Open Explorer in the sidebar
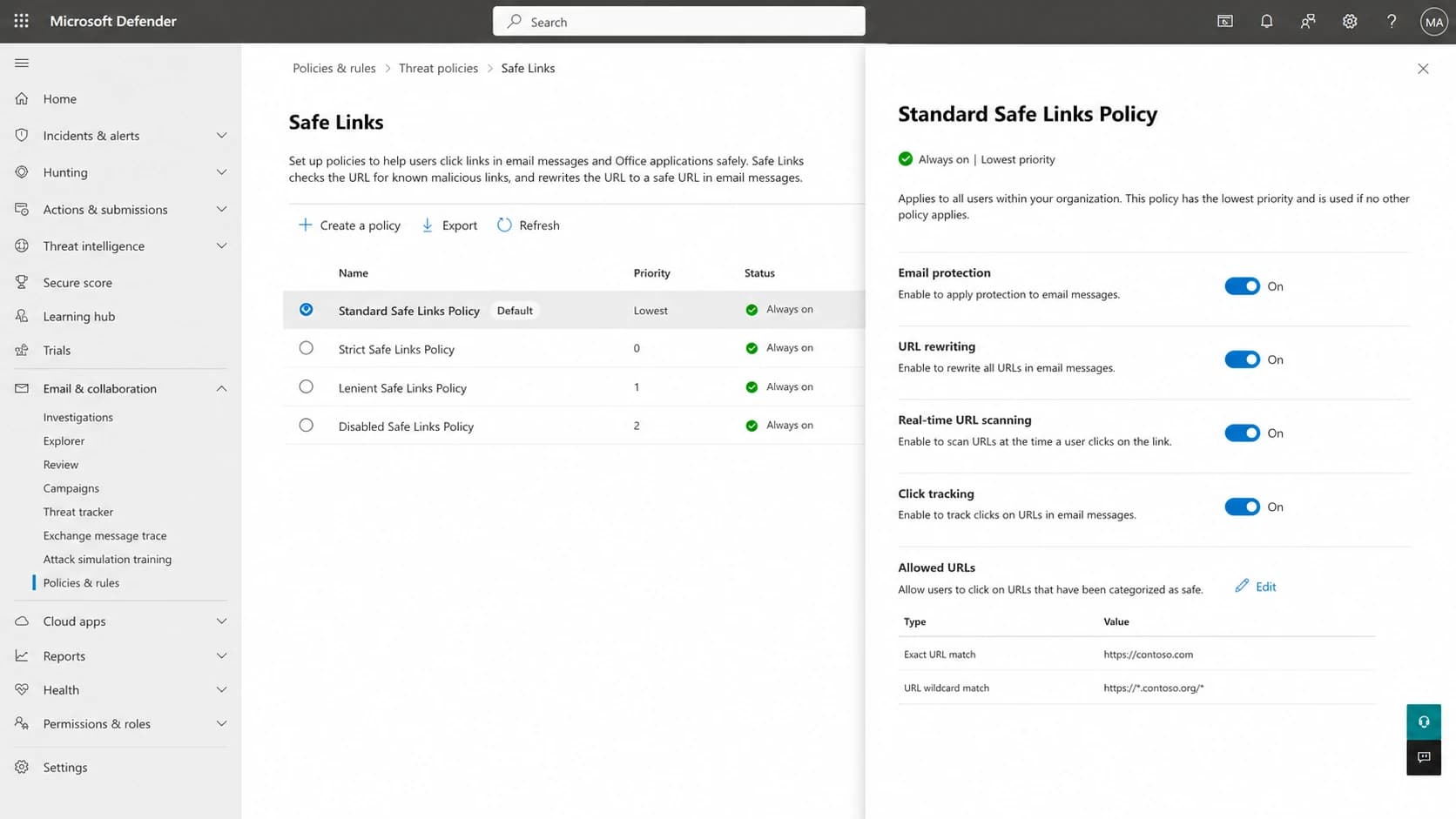The height and width of the screenshot is (819, 1456). (x=64, y=441)
